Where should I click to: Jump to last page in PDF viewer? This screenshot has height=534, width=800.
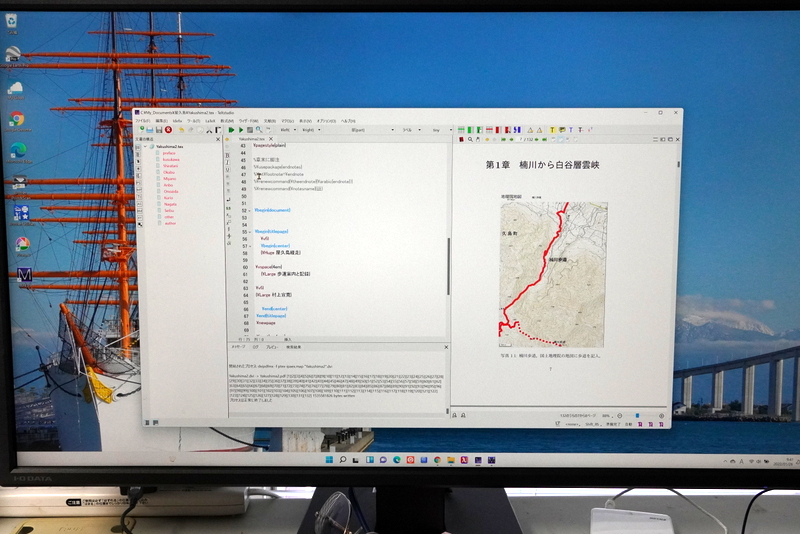click(x=544, y=139)
